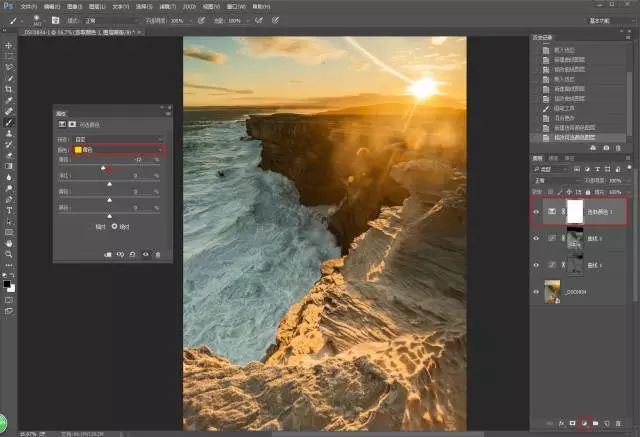Select the Selective Color layer mask thumbnail

coord(575,212)
